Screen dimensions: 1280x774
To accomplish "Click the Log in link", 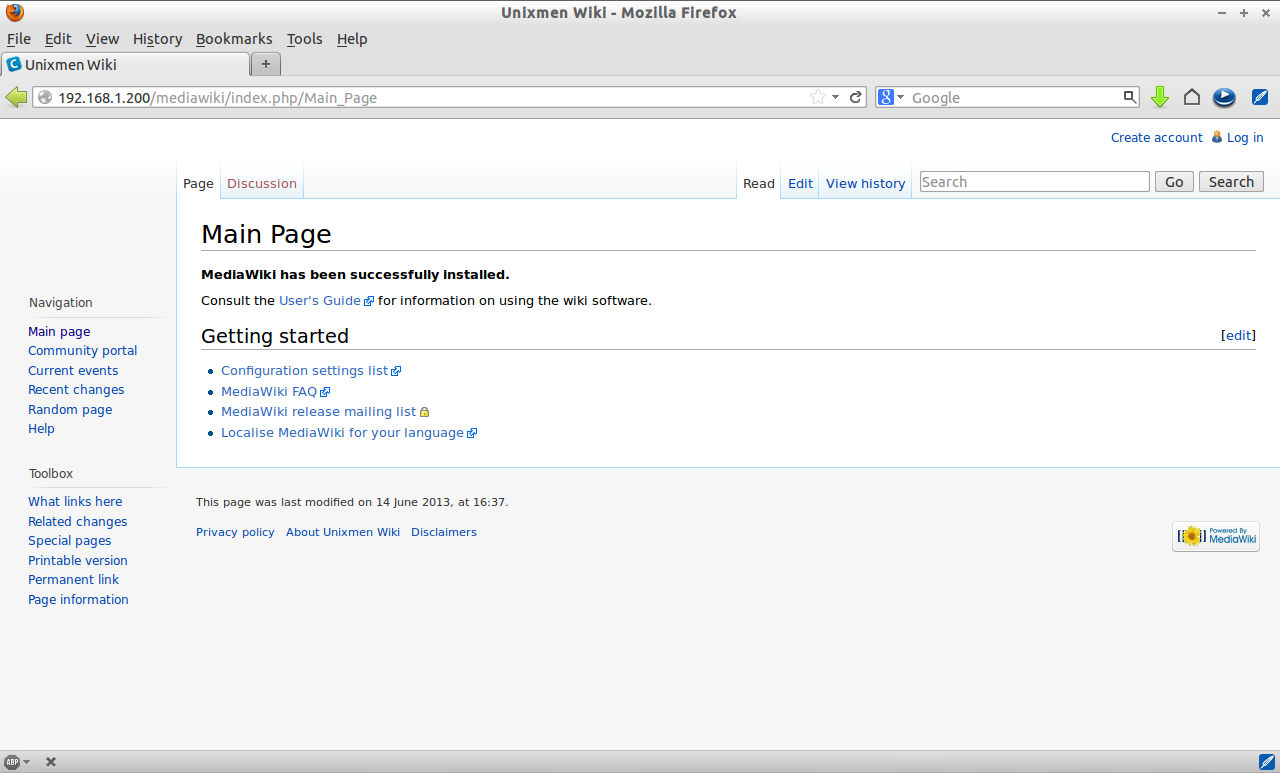I will [x=1245, y=137].
